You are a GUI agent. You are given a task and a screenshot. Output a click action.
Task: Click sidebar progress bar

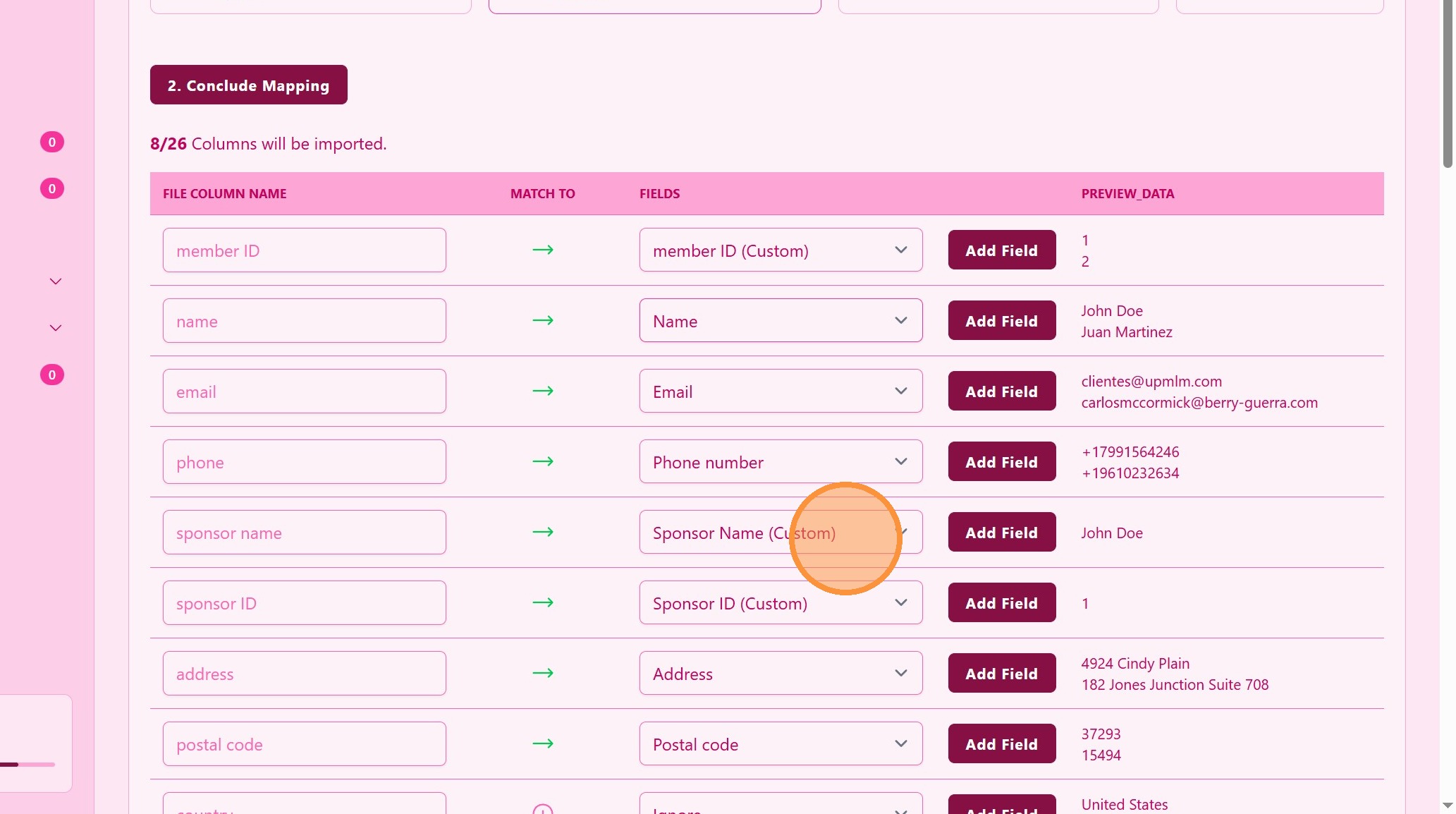[27, 765]
